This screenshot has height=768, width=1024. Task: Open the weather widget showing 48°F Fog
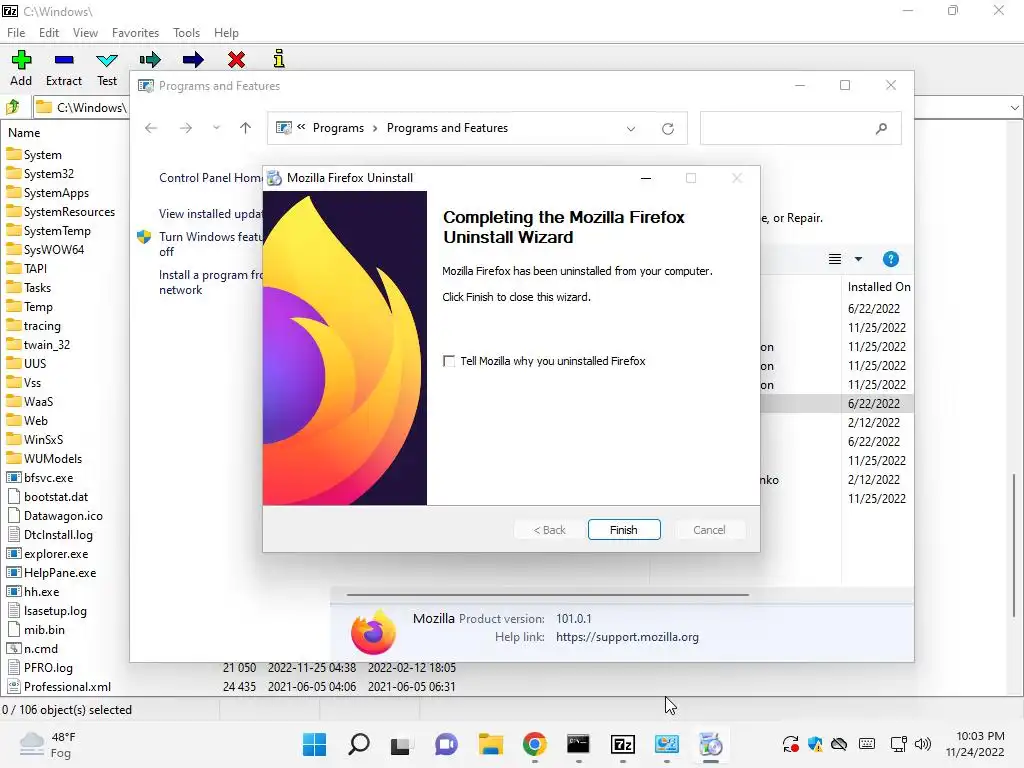(x=49, y=744)
